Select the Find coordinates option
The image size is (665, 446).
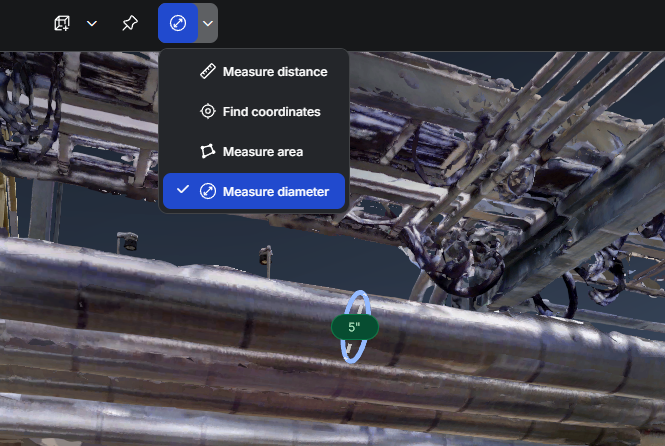[271, 112]
